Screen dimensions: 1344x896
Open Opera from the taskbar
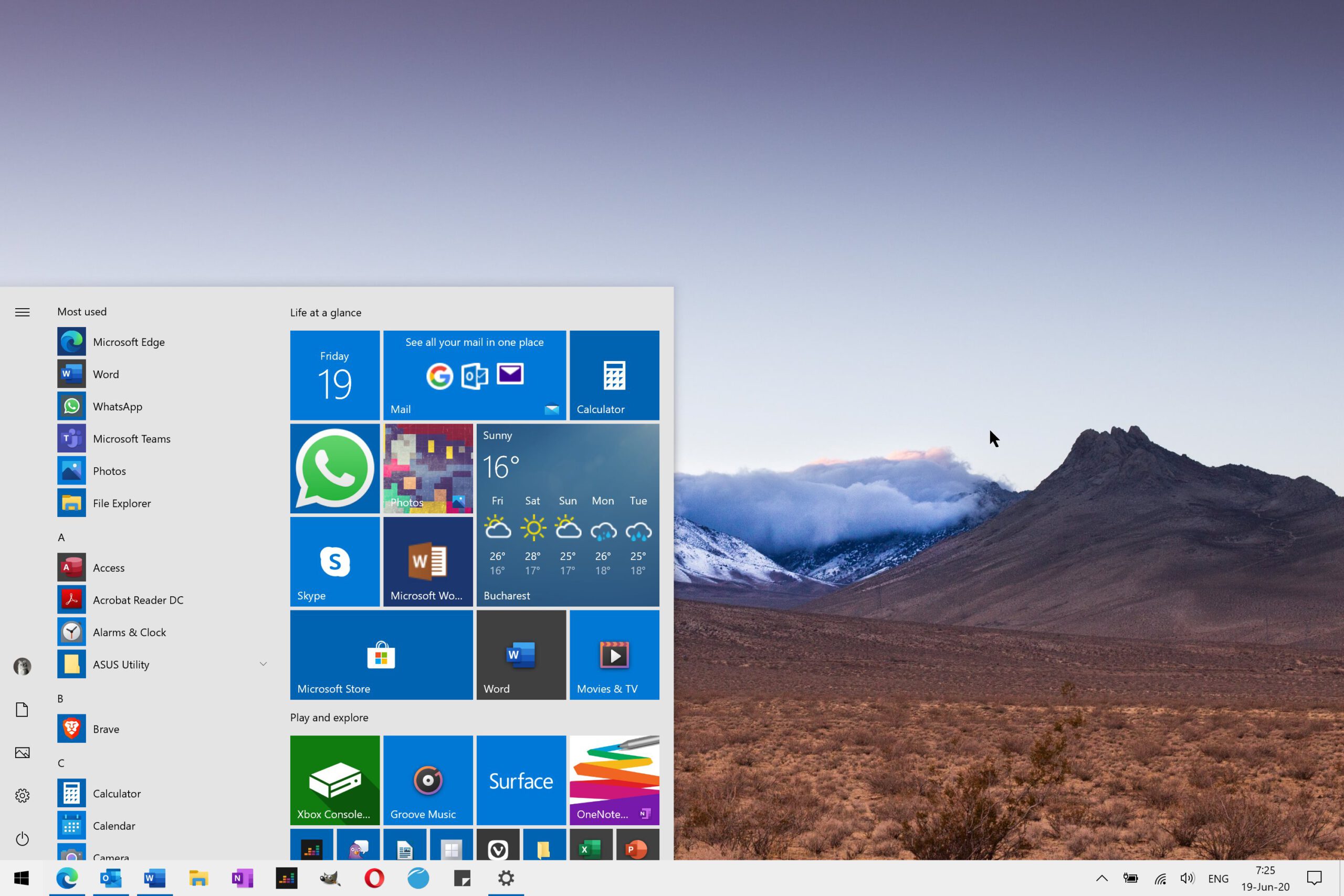[x=374, y=878]
